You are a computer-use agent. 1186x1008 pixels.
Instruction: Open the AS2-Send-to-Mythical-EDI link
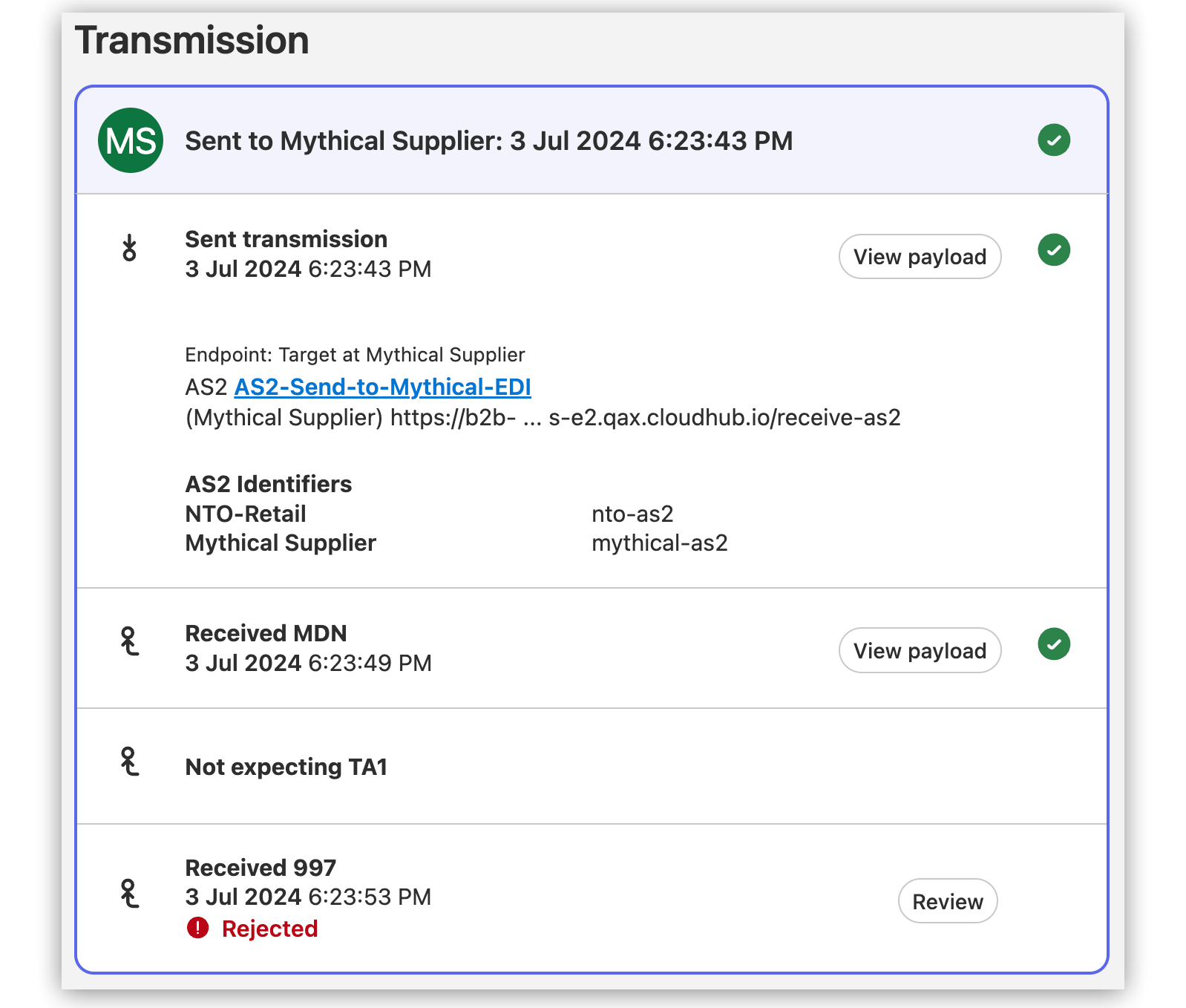pos(382,387)
